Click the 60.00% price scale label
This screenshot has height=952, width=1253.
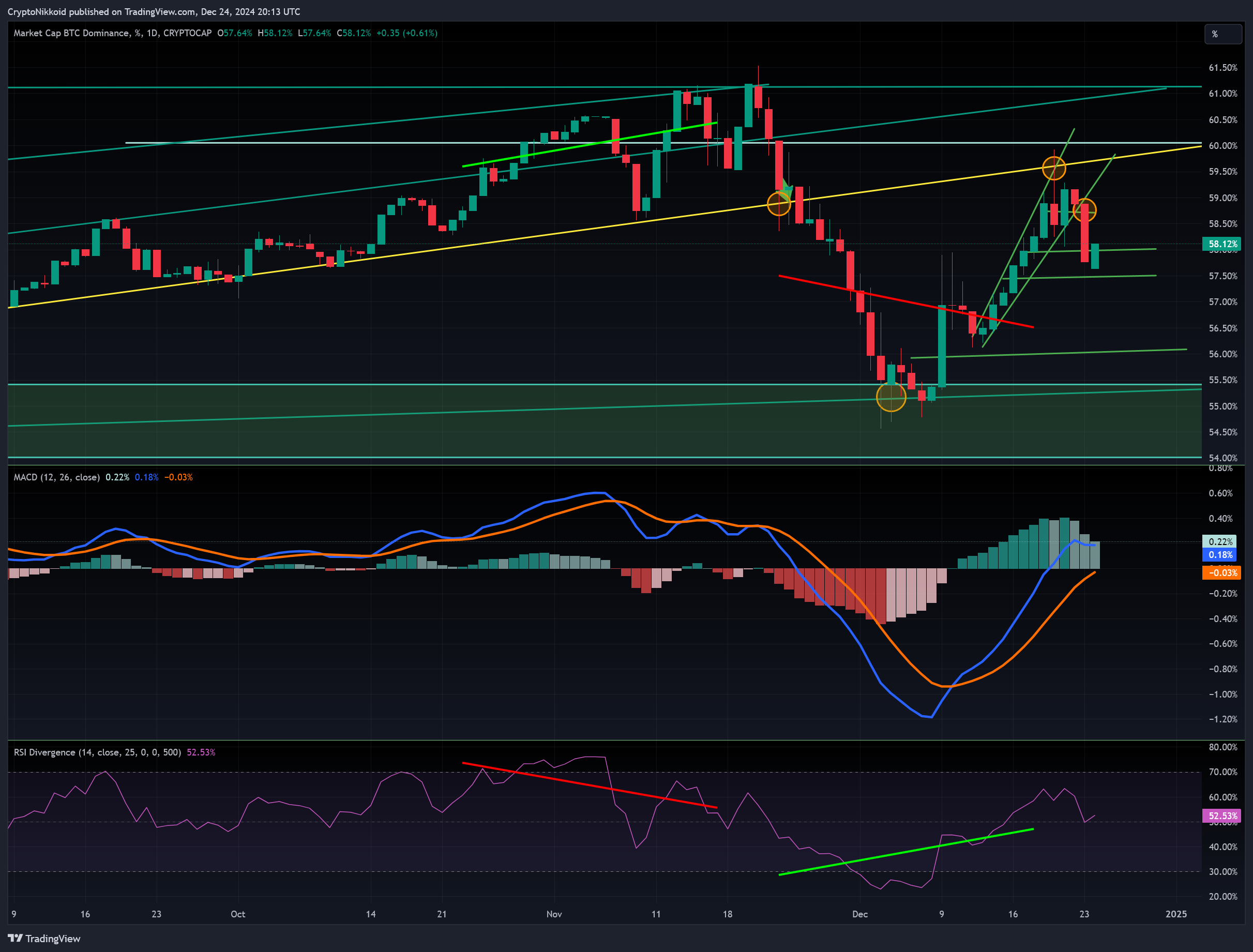pos(1223,146)
